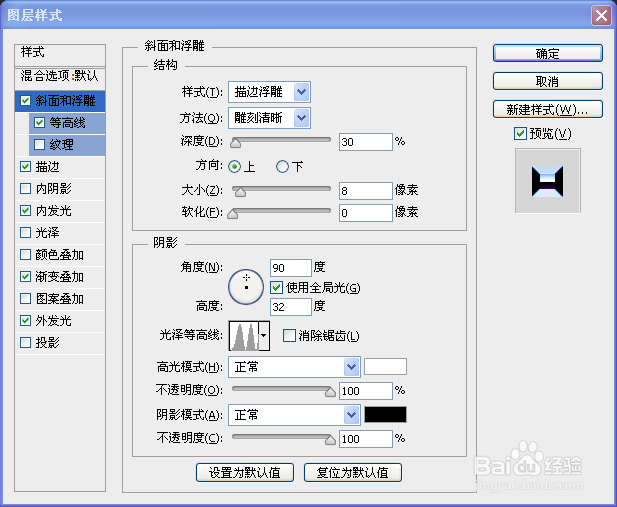Click the 复位为默认值 button
This screenshot has height=507, width=617.
(x=353, y=472)
